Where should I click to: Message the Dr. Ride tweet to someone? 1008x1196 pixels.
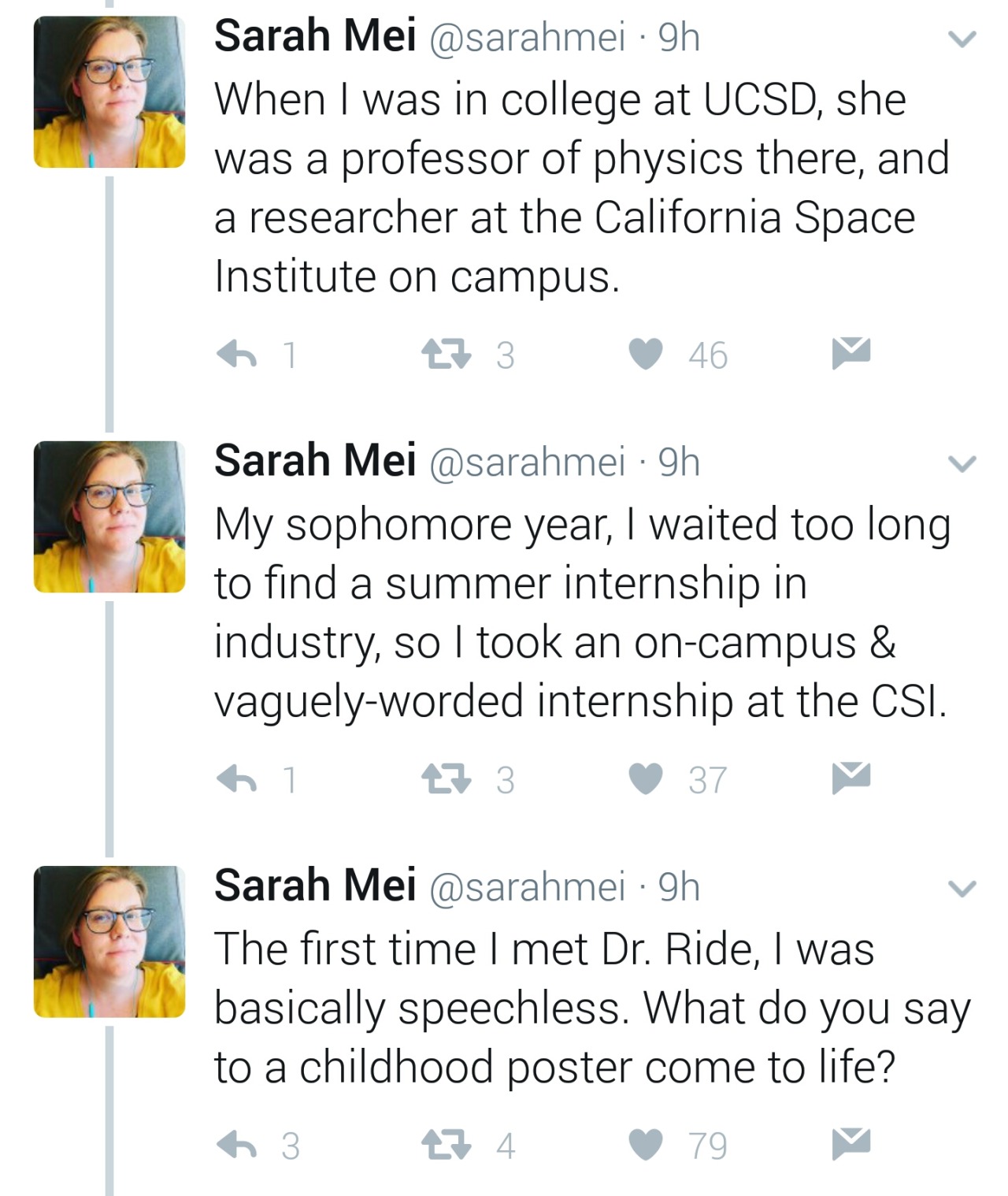pyautogui.click(x=850, y=1143)
